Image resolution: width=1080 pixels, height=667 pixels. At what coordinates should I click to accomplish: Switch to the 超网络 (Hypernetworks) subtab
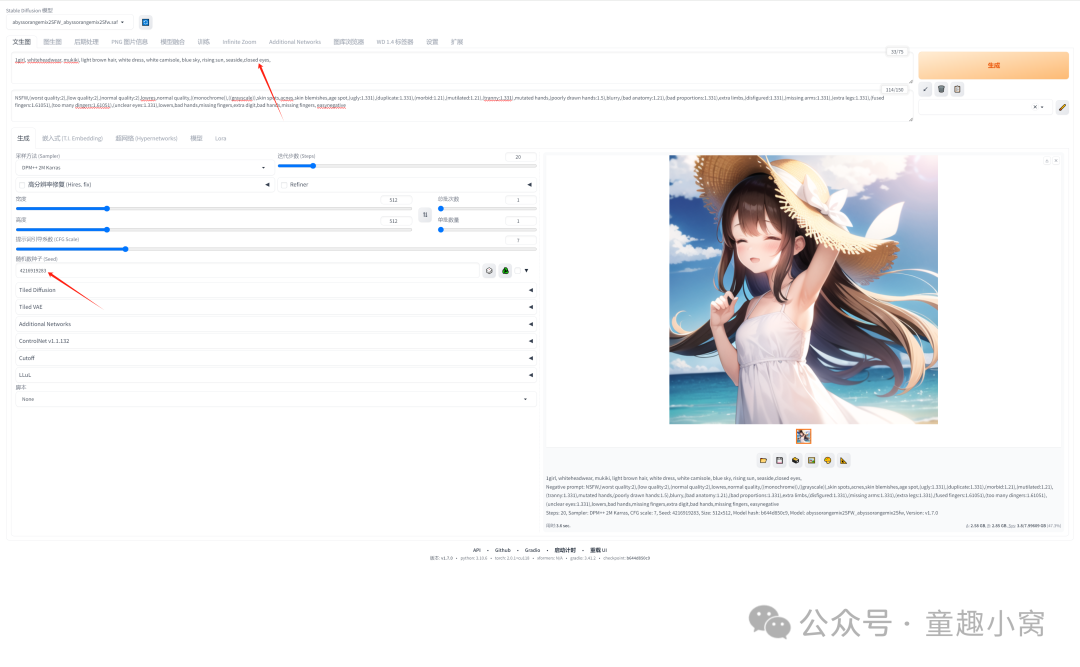coord(146,138)
